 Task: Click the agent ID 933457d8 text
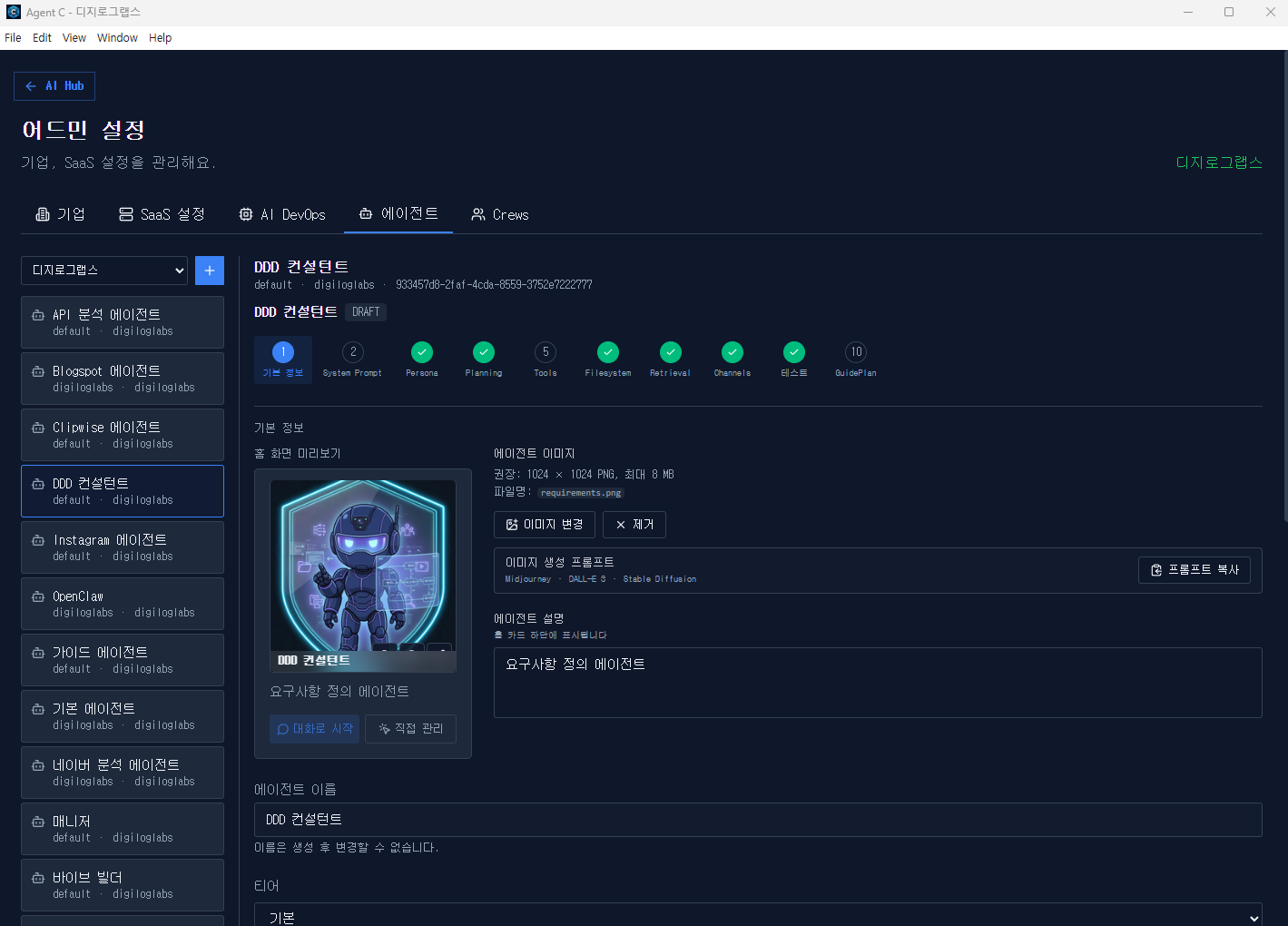tap(494, 285)
